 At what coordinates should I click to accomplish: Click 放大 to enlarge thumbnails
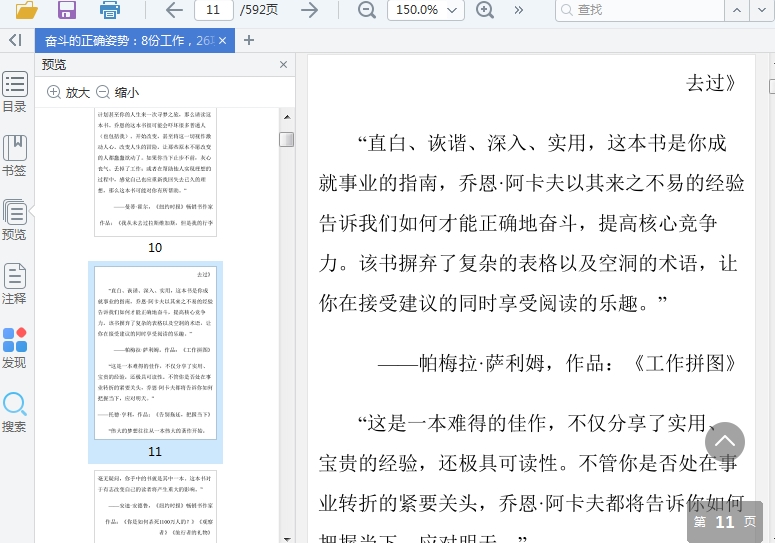(x=68, y=92)
